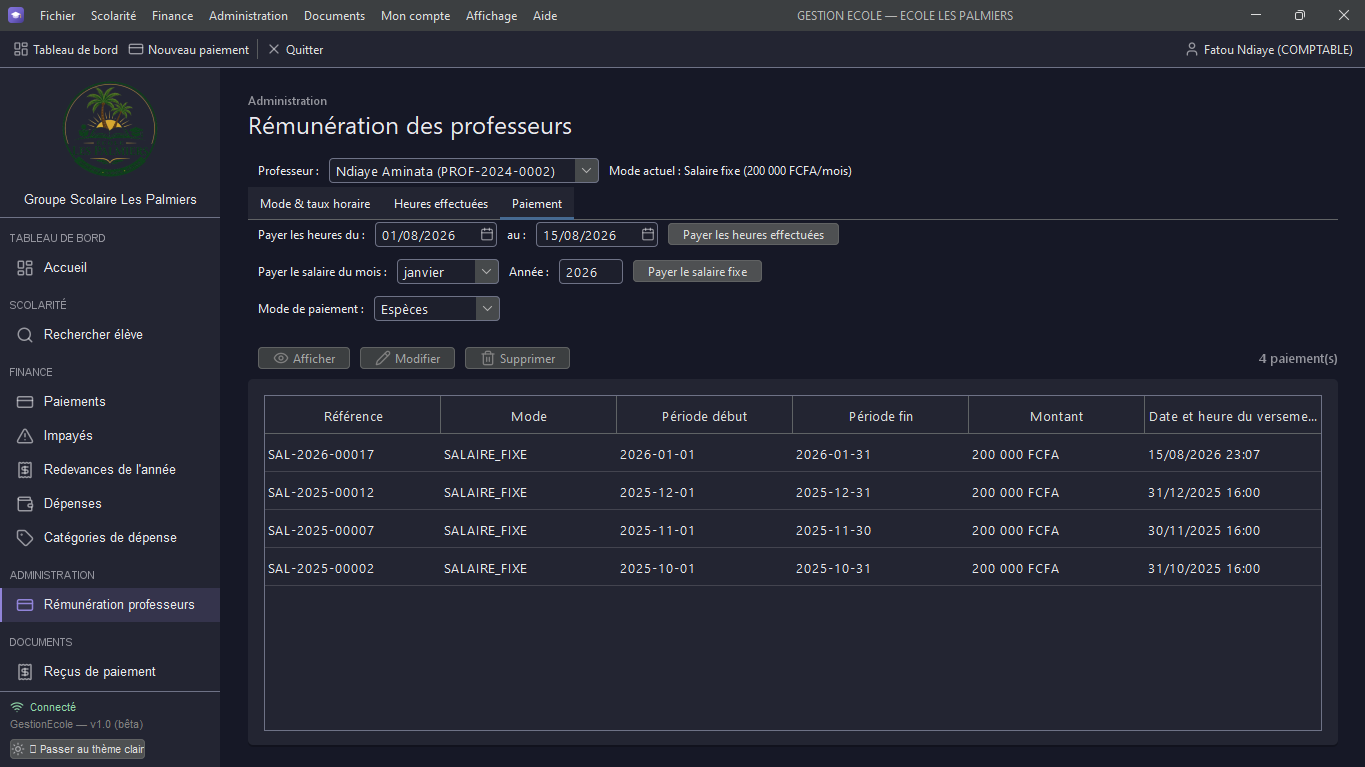This screenshot has height=767, width=1365.
Task: Click the Année input field 2026
Action: 590,272
